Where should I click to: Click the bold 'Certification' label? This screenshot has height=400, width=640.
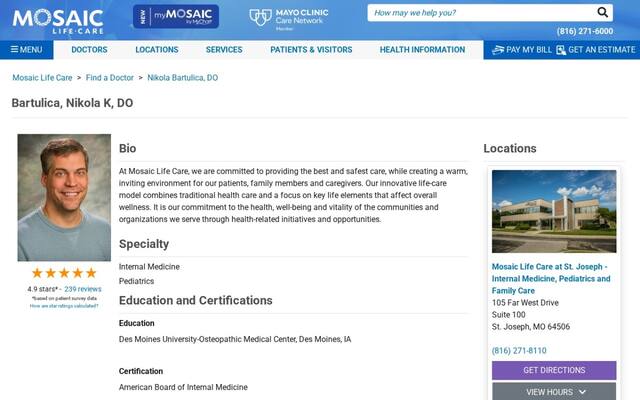(x=141, y=371)
